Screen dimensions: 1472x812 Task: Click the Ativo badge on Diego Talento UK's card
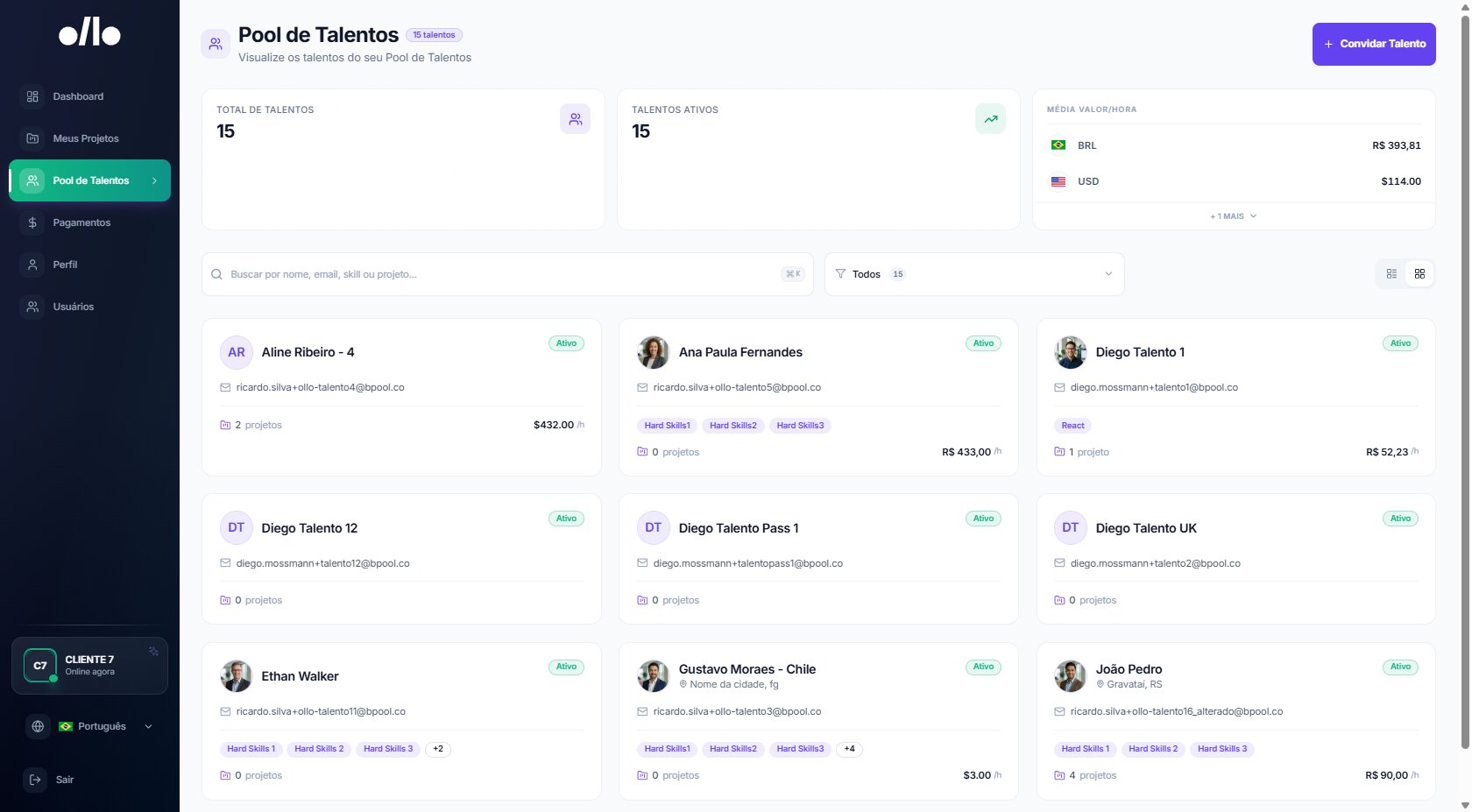tap(1400, 519)
